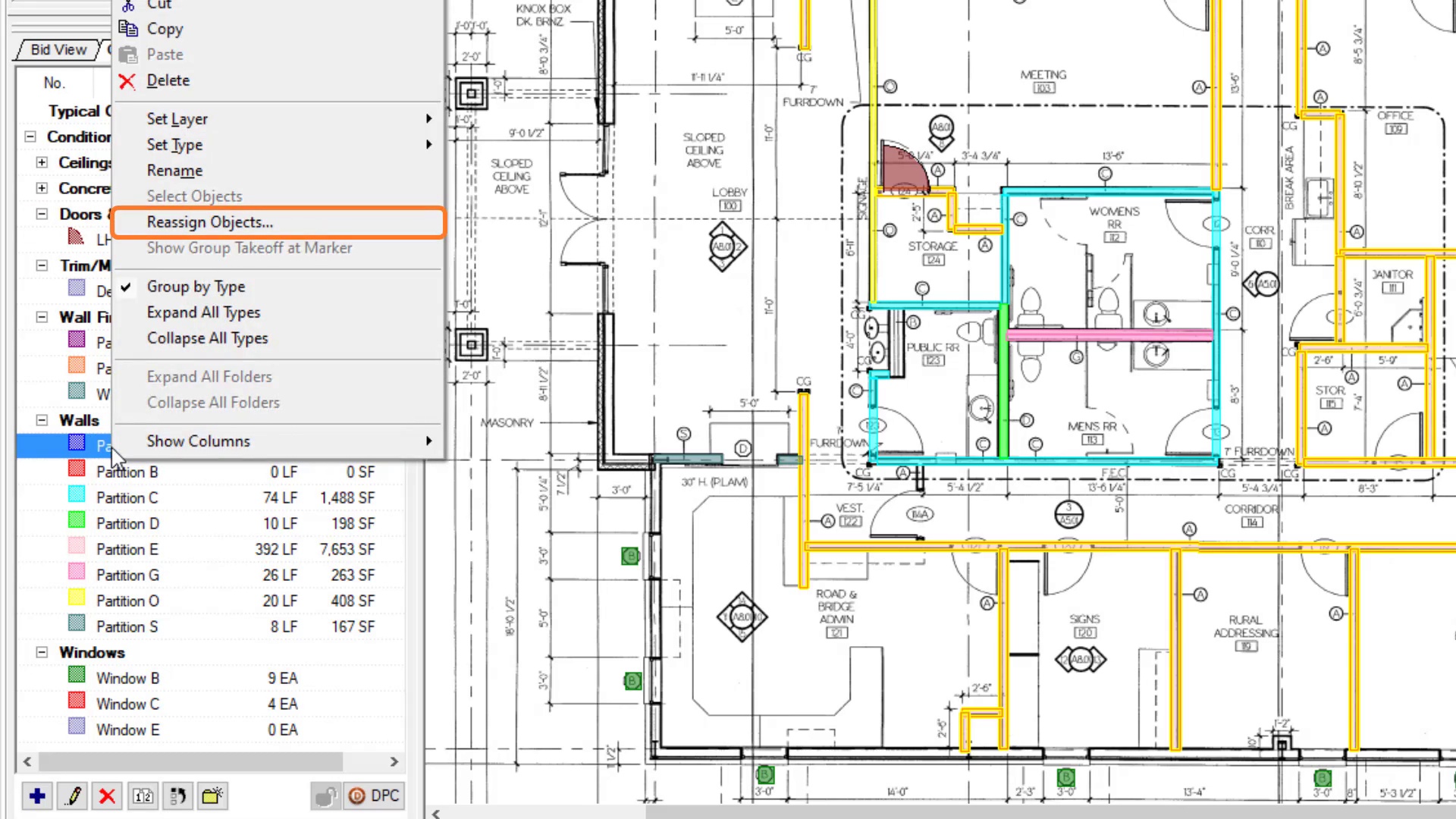Click the reorder list arrow icon
The width and height of the screenshot is (1456, 819).
pyautogui.click(x=178, y=795)
